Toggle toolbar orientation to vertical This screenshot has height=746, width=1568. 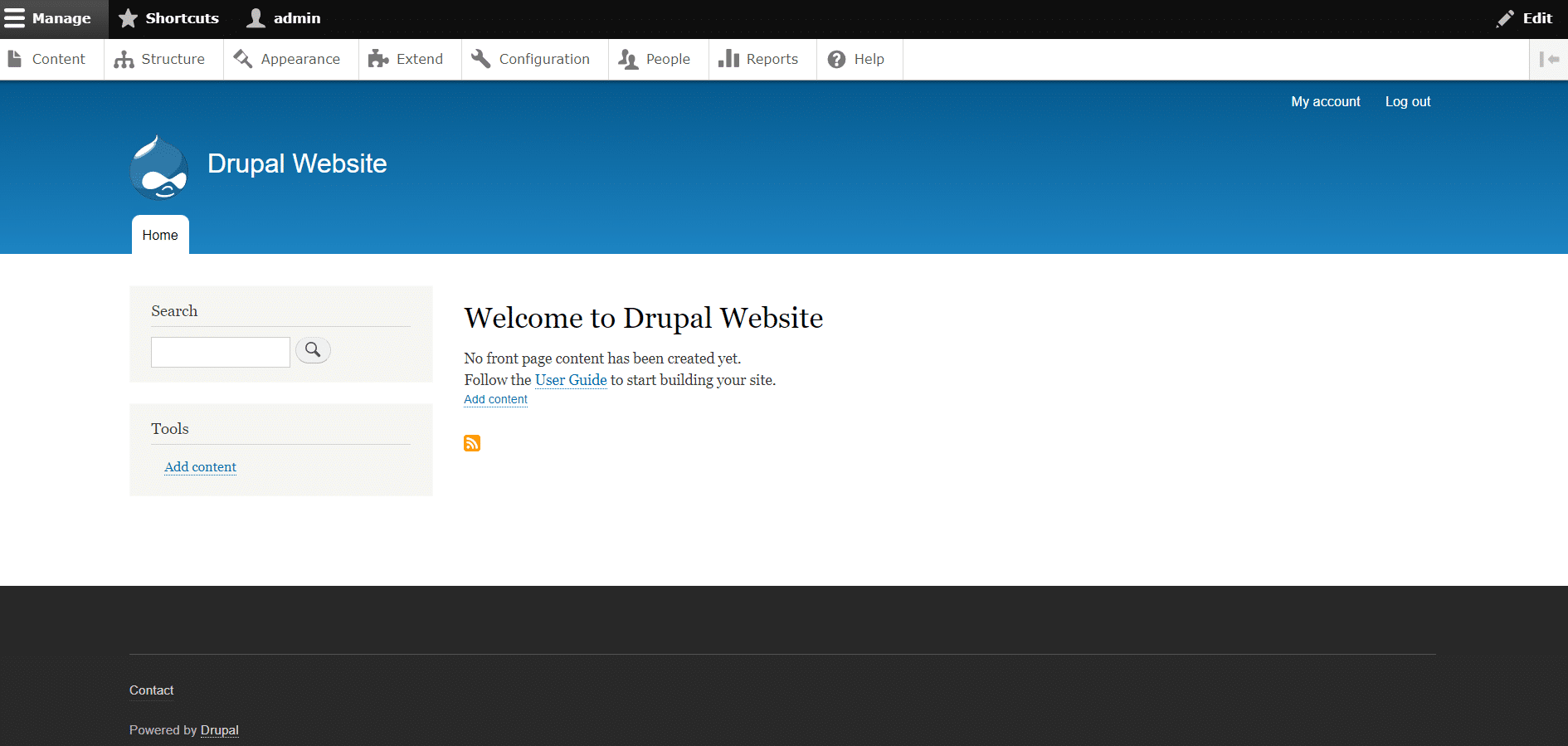[x=1549, y=59]
